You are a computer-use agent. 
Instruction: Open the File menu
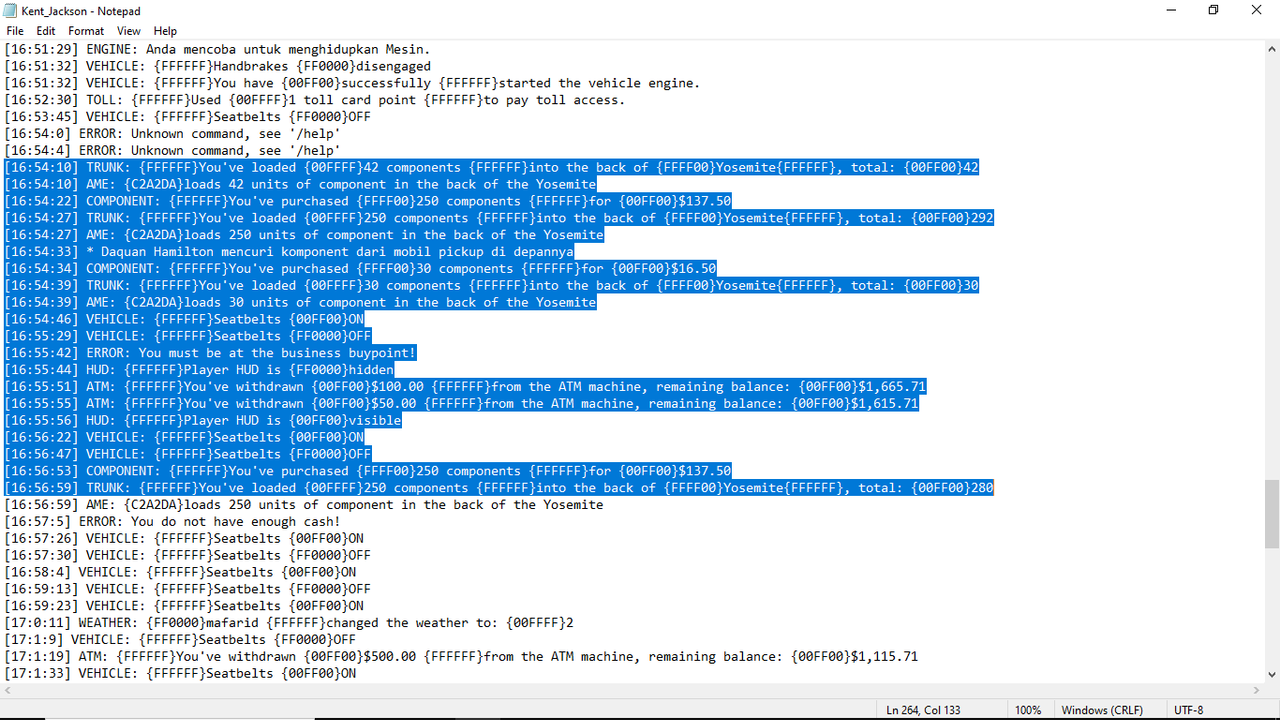(15, 31)
